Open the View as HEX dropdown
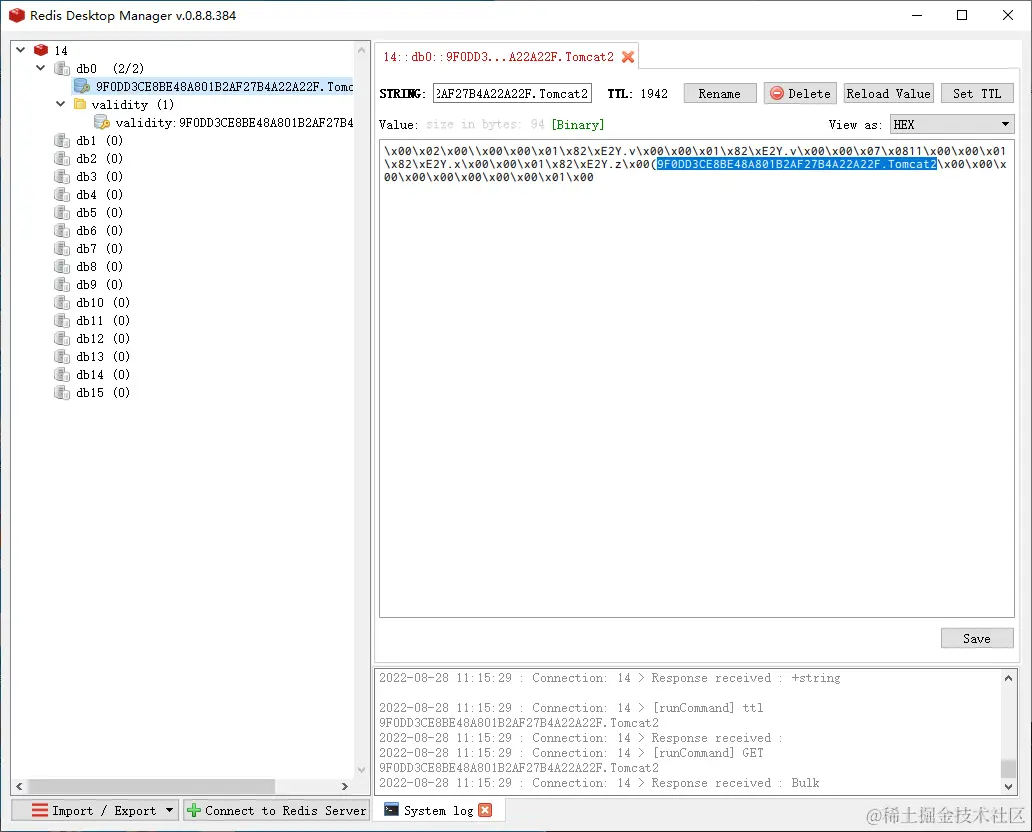Image resolution: width=1032 pixels, height=832 pixels. [952, 124]
